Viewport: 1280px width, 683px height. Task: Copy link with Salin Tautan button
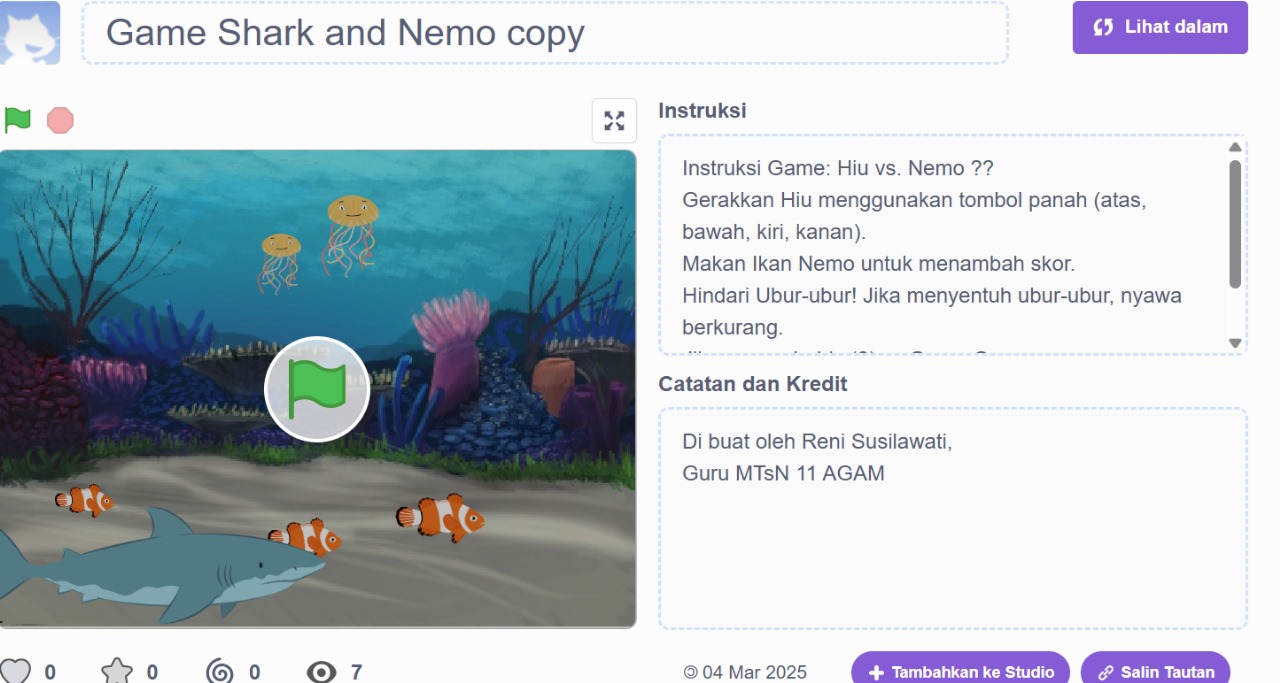1155,672
